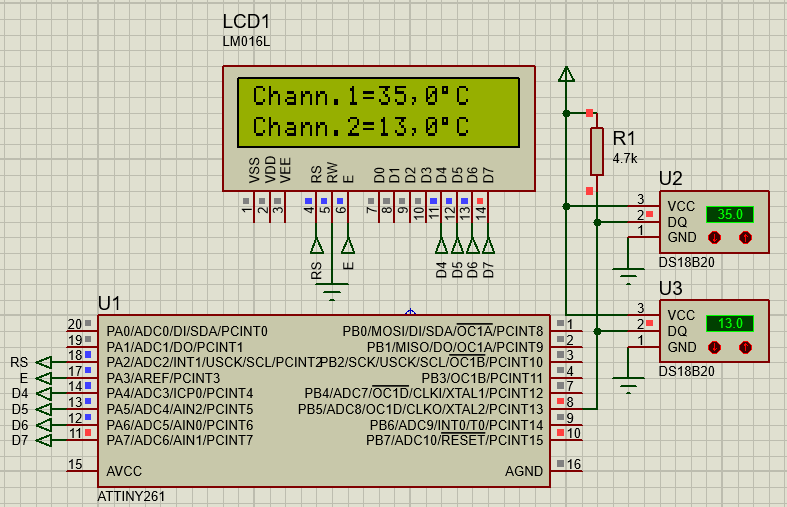This screenshot has height=507, width=787.
Task: Click the U2 temperature readout 35.0
Action: point(730,214)
